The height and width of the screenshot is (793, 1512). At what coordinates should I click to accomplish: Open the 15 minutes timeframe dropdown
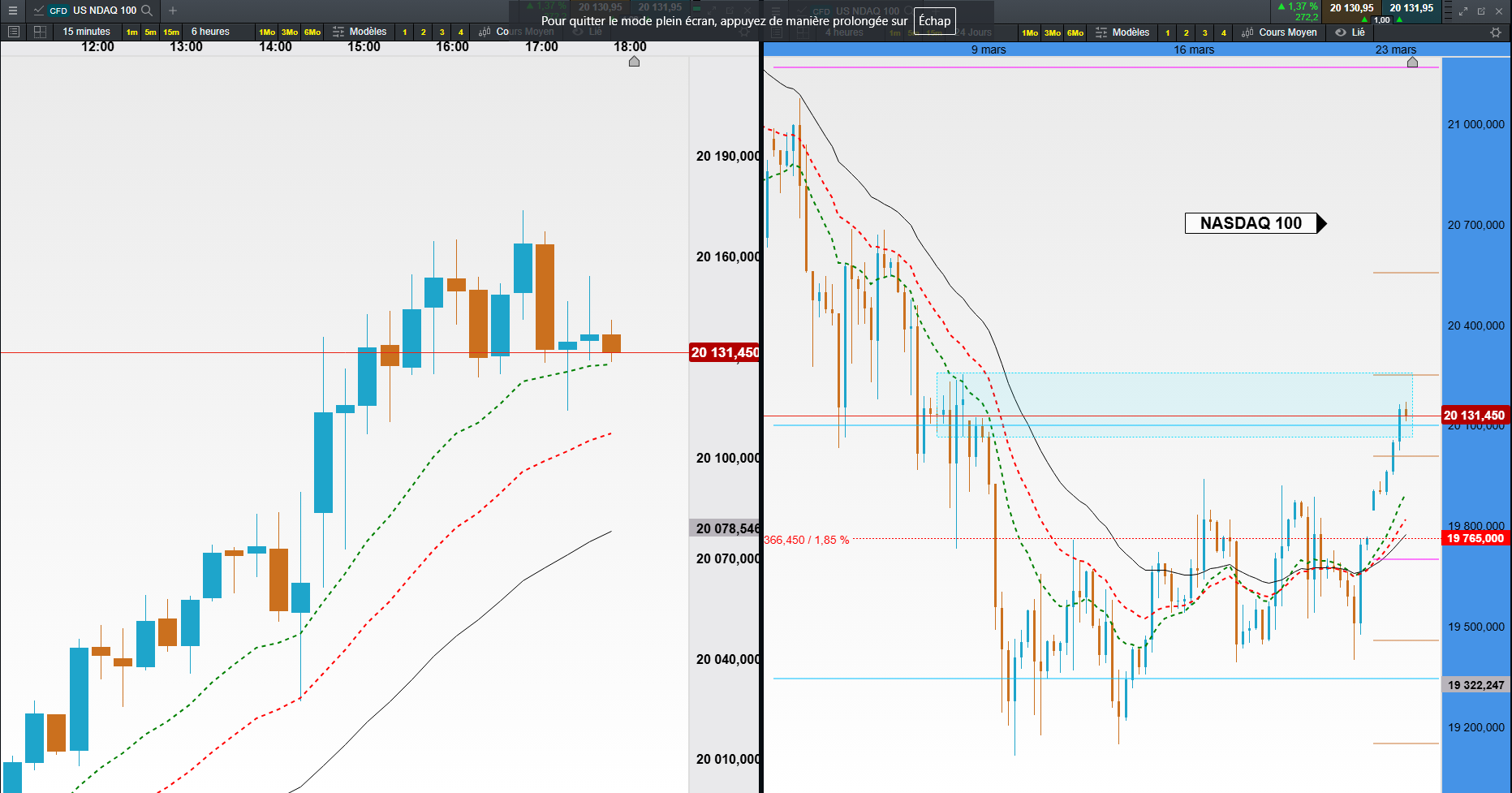coord(87,32)
